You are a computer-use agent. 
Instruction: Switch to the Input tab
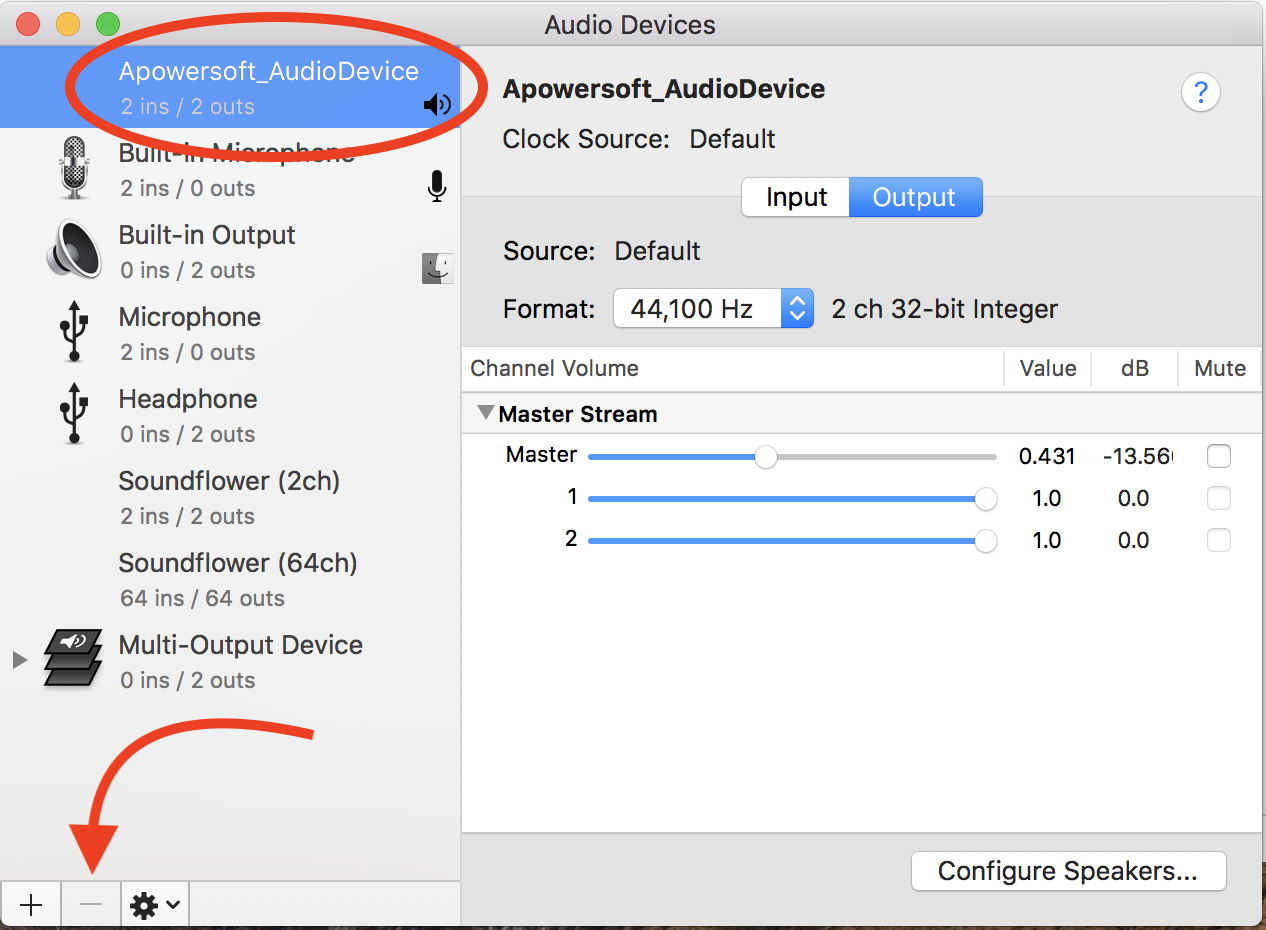coord(796,197)
